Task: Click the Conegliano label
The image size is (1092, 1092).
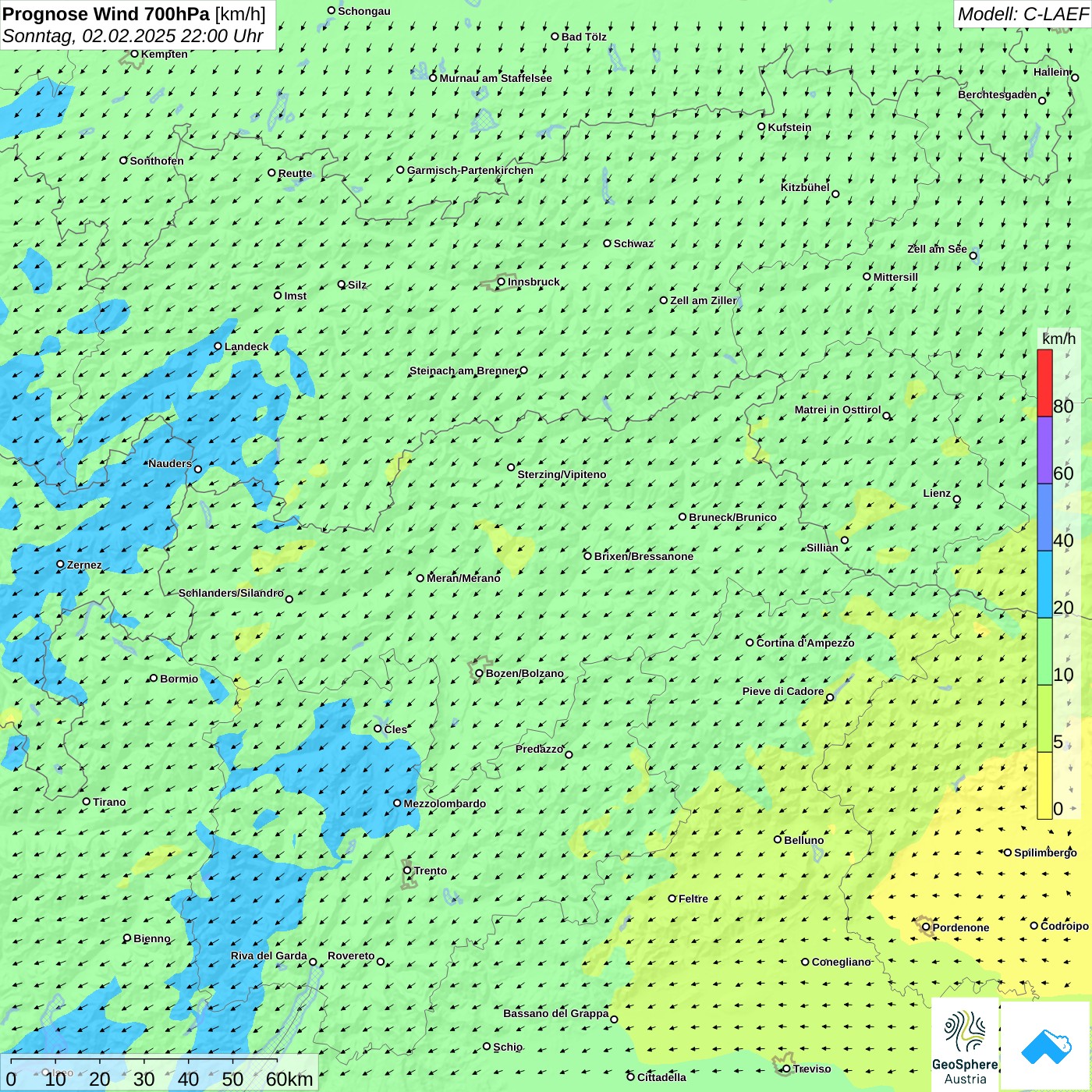Action: tap(841, 962)
